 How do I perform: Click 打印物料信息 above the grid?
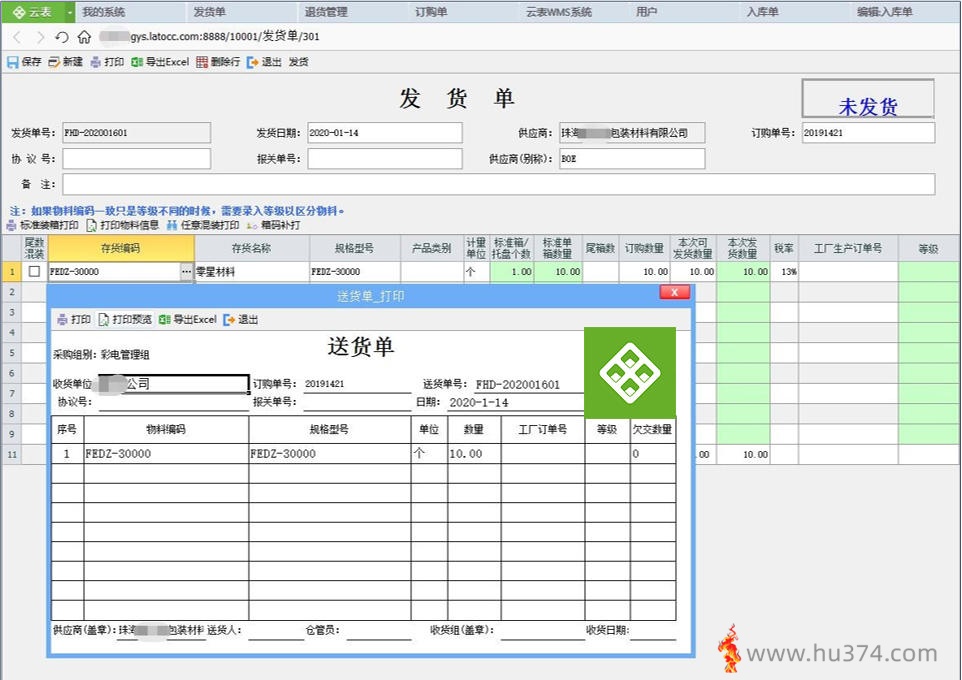(x=123, y=225)
